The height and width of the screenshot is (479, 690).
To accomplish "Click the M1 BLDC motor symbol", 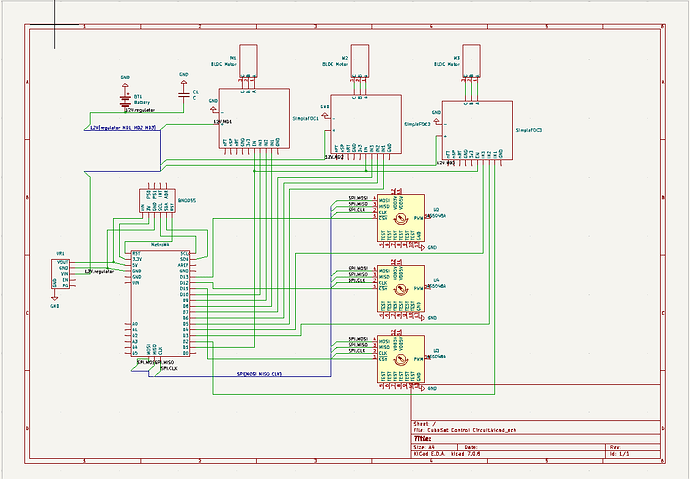I will click(248, 62).
